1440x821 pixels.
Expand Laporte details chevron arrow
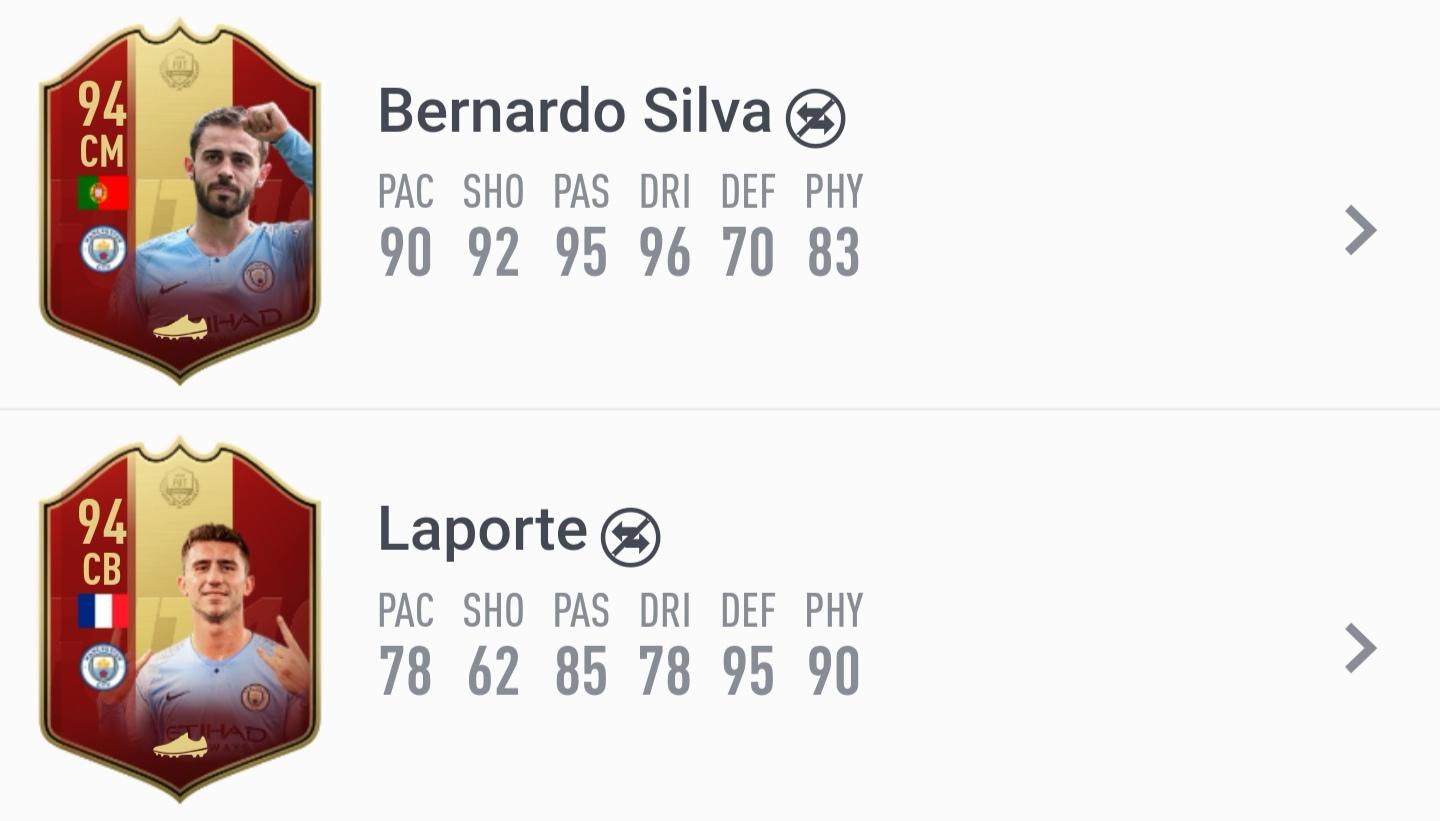tap(1360, 648)
